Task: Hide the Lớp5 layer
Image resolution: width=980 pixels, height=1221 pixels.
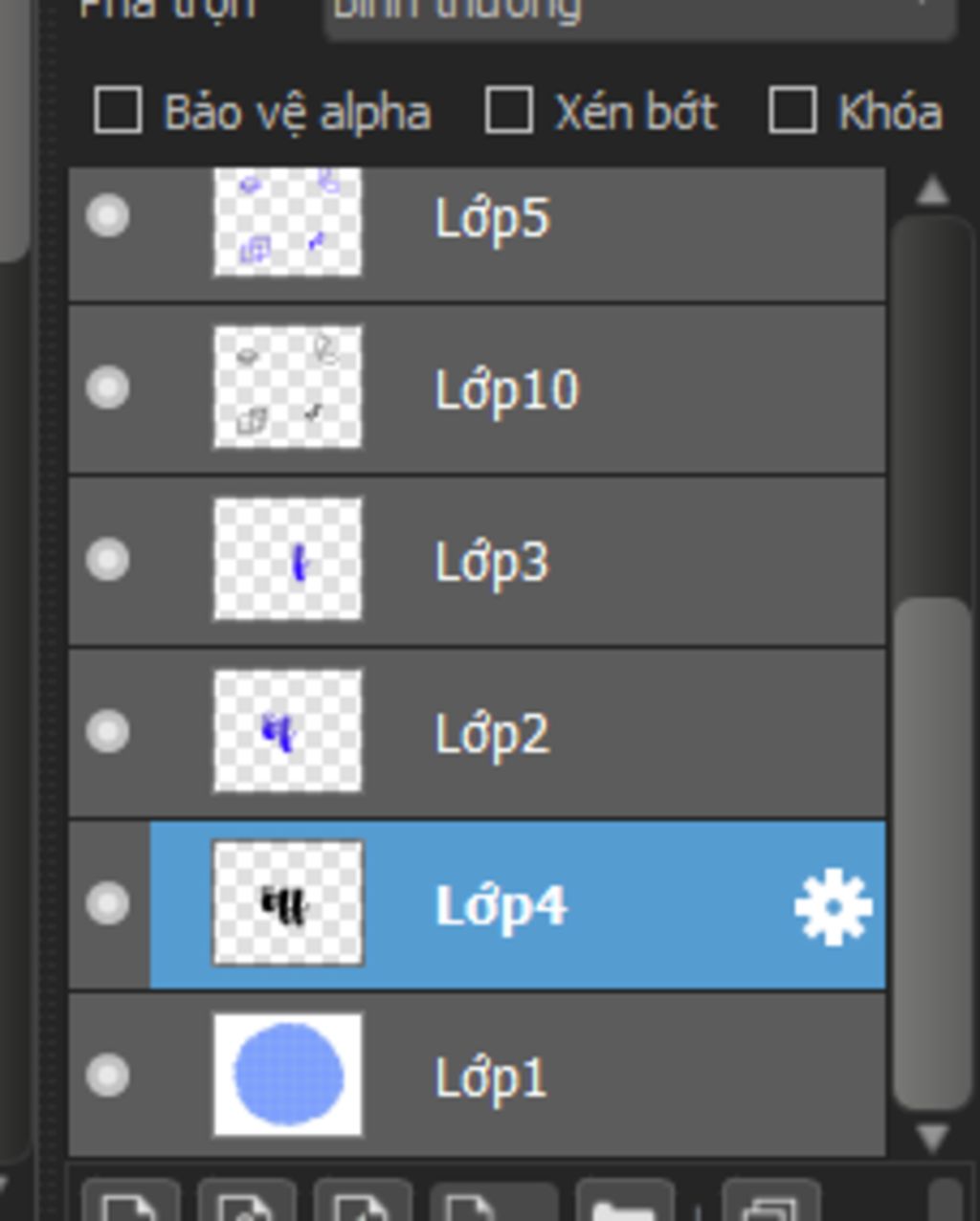Action: click(107, 215)
